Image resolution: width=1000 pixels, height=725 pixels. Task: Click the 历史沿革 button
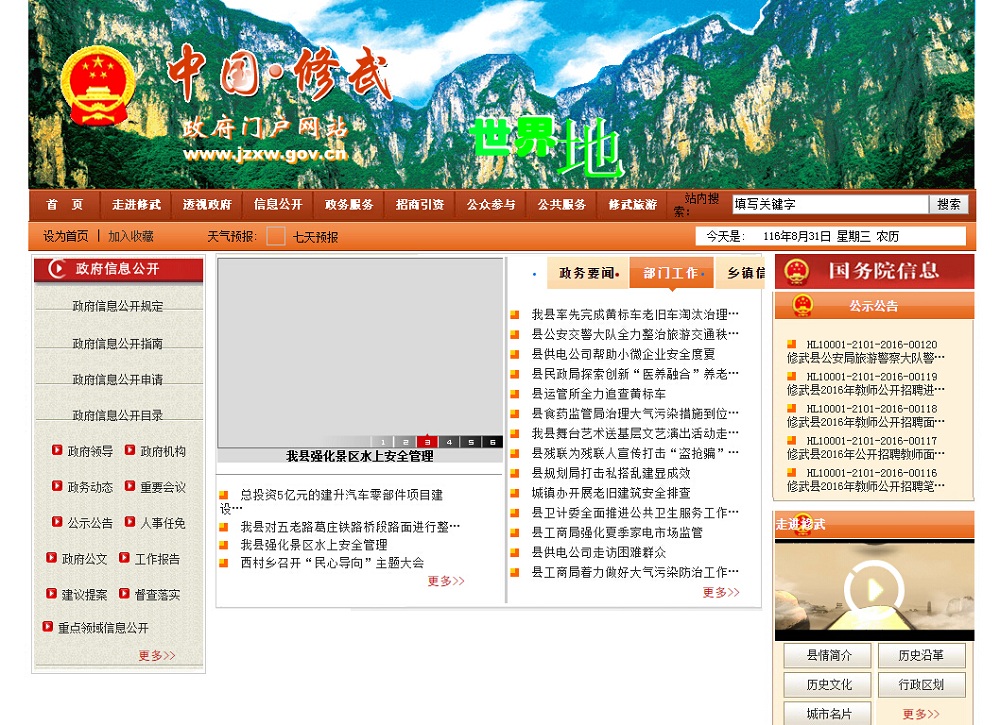[x=922, y=655]
